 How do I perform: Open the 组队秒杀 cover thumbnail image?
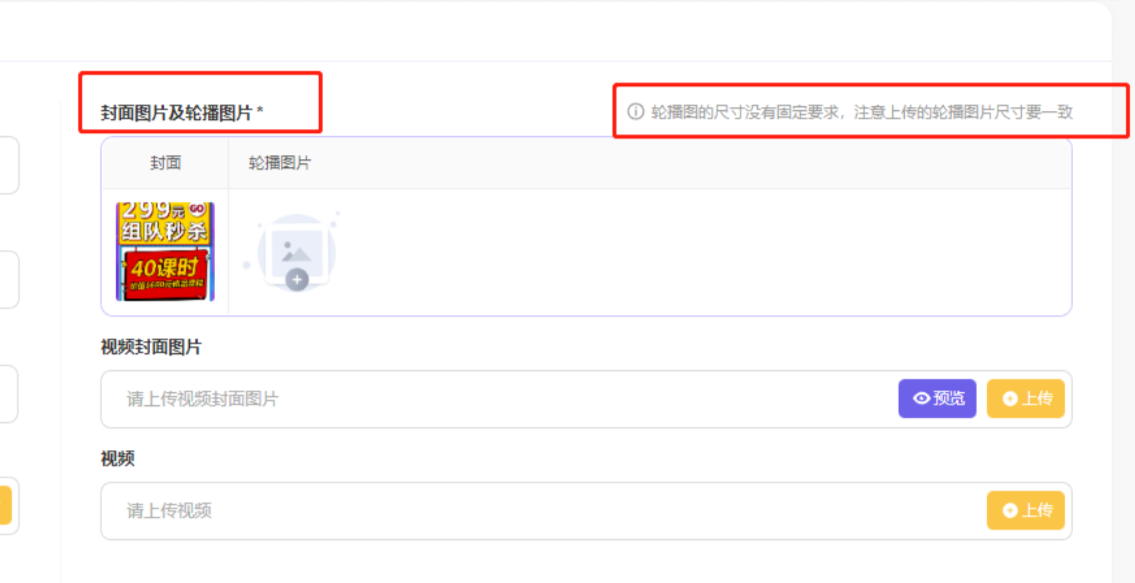165,251
